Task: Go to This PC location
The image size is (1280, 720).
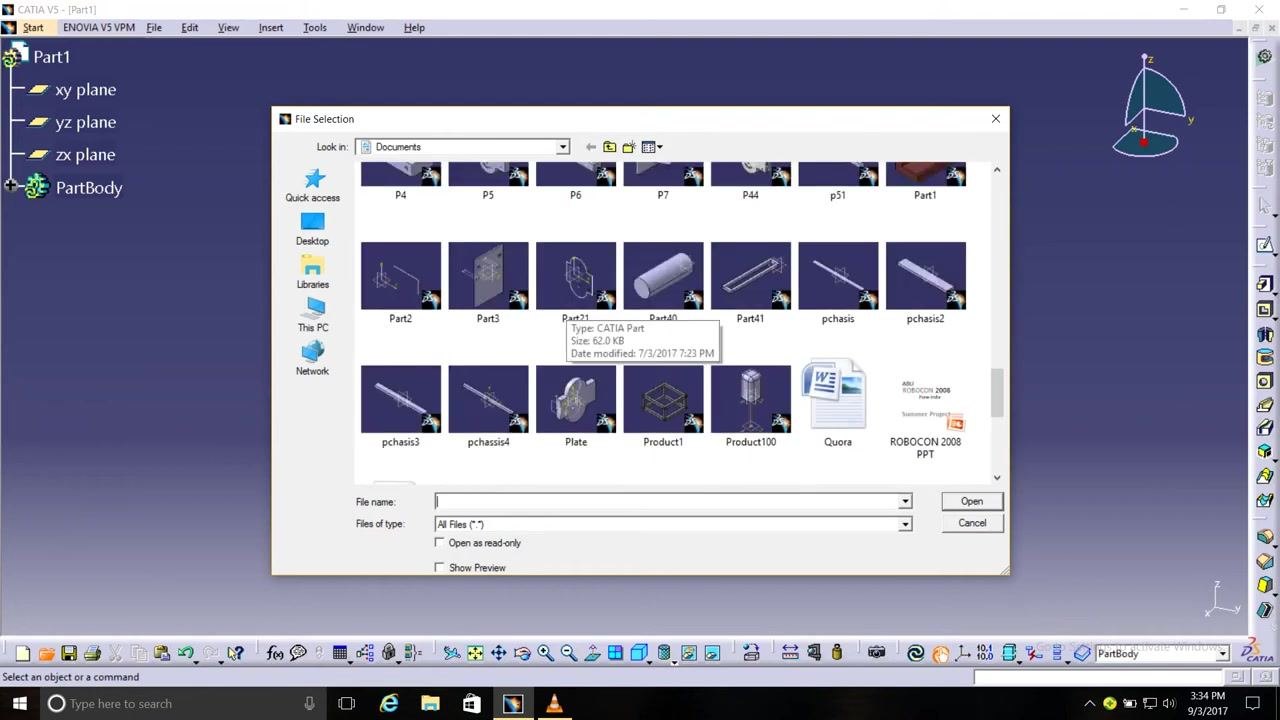Action: (x=313, y=315)
